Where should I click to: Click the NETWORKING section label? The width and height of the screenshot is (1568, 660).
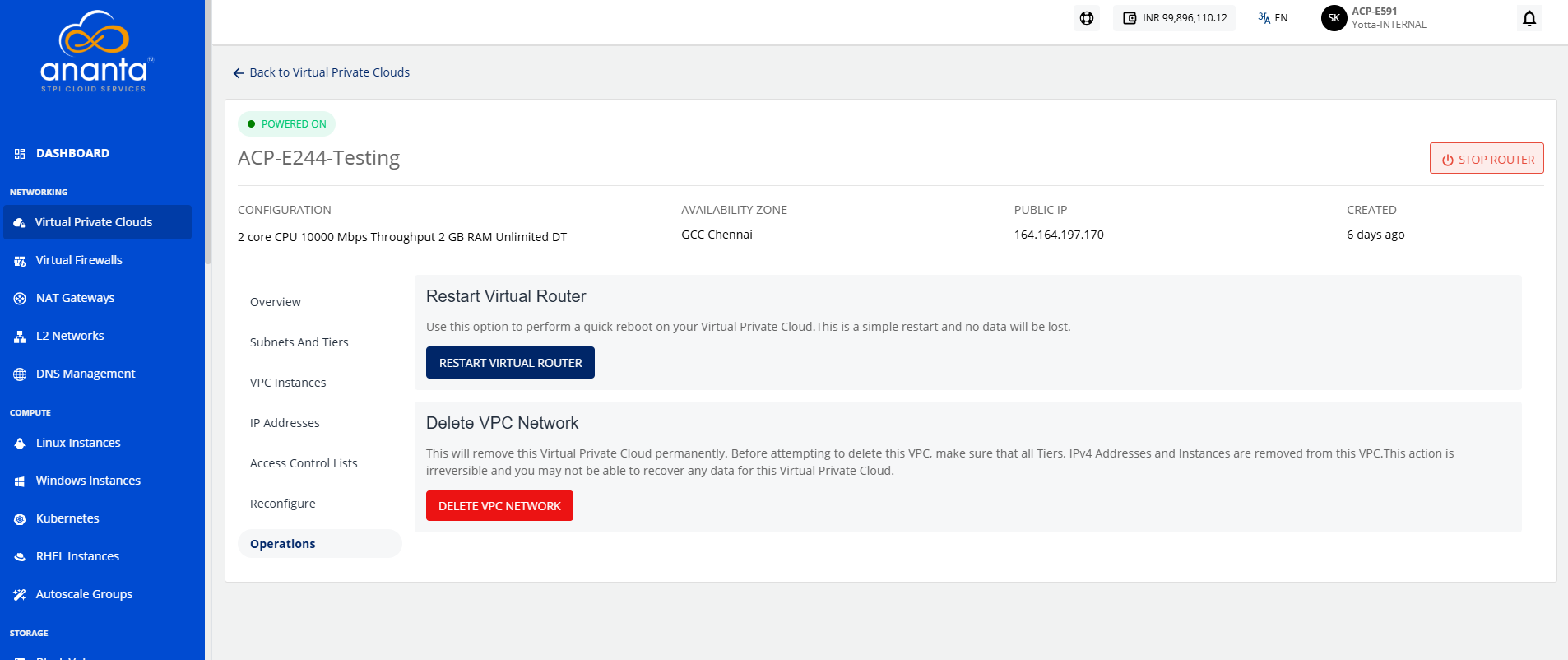tap(39, 193)
